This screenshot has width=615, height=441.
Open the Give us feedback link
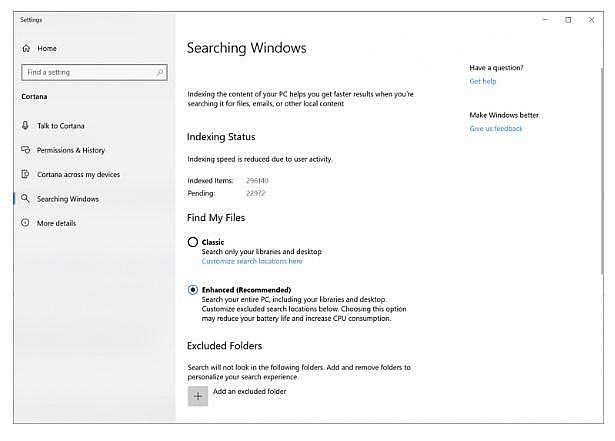coord(496,129)
